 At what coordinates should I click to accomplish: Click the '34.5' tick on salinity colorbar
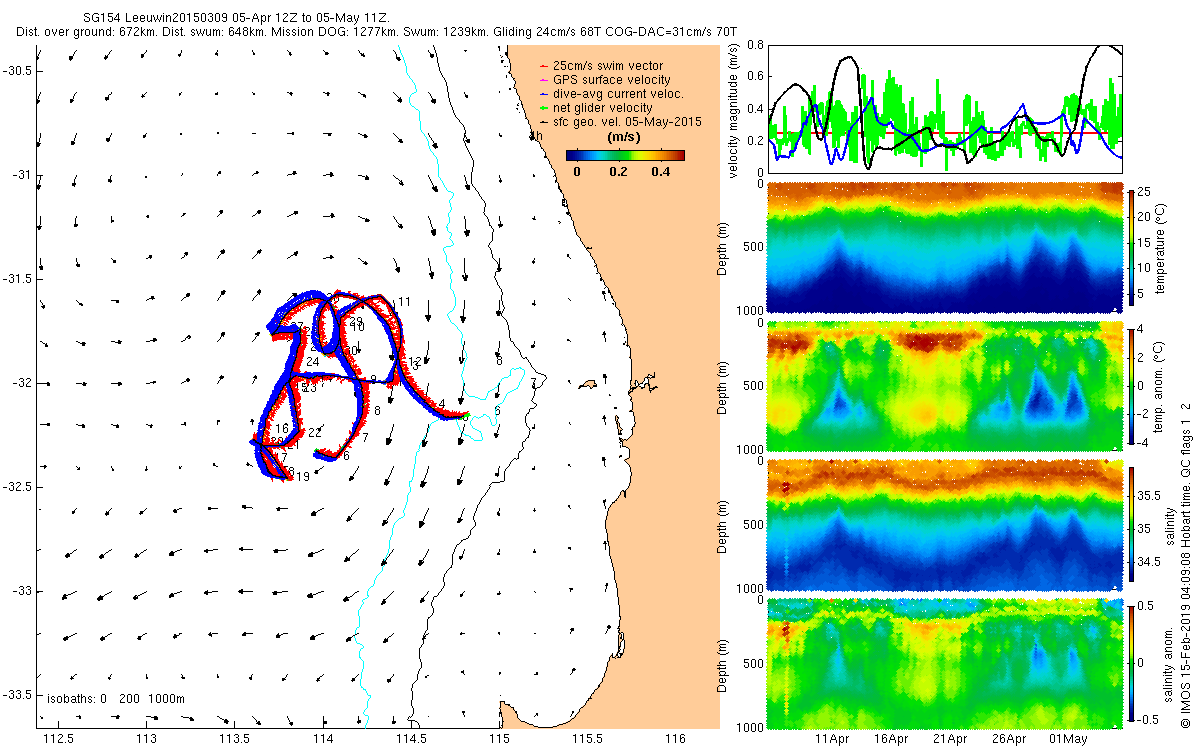click(1150, 563)
